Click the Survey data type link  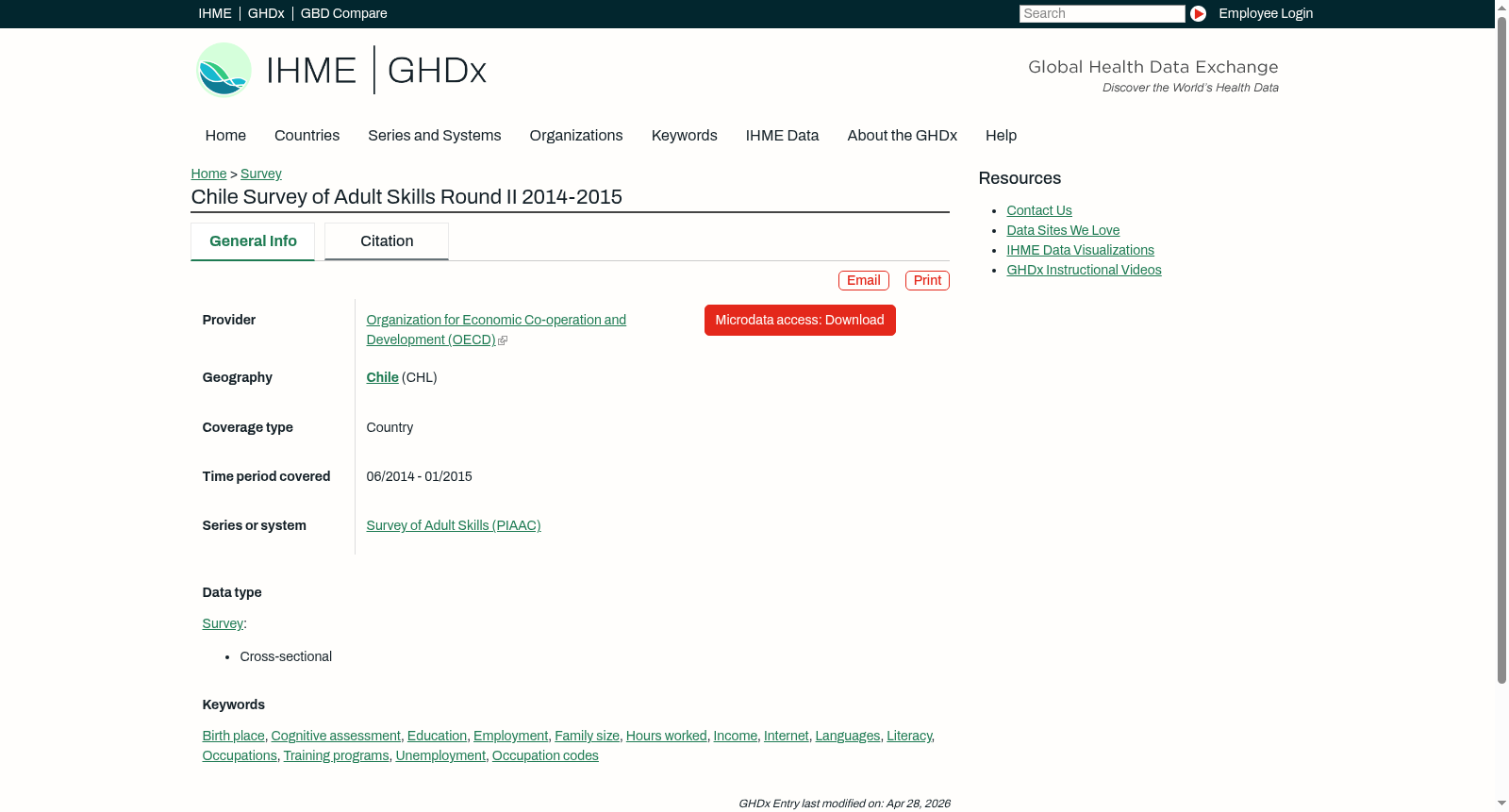tap(223, 623)
